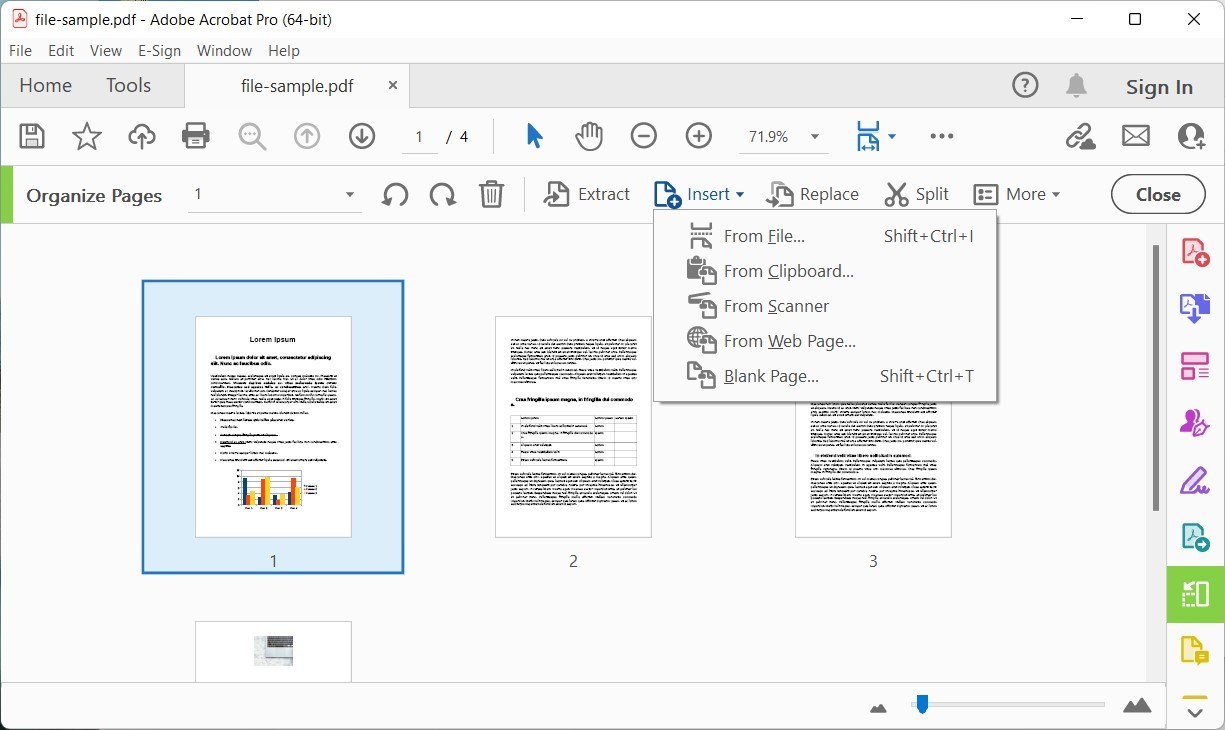The height and width of the screenshot is (730, 1225).
Task: Open the More options dropdown
Action: click(1017, 195)
